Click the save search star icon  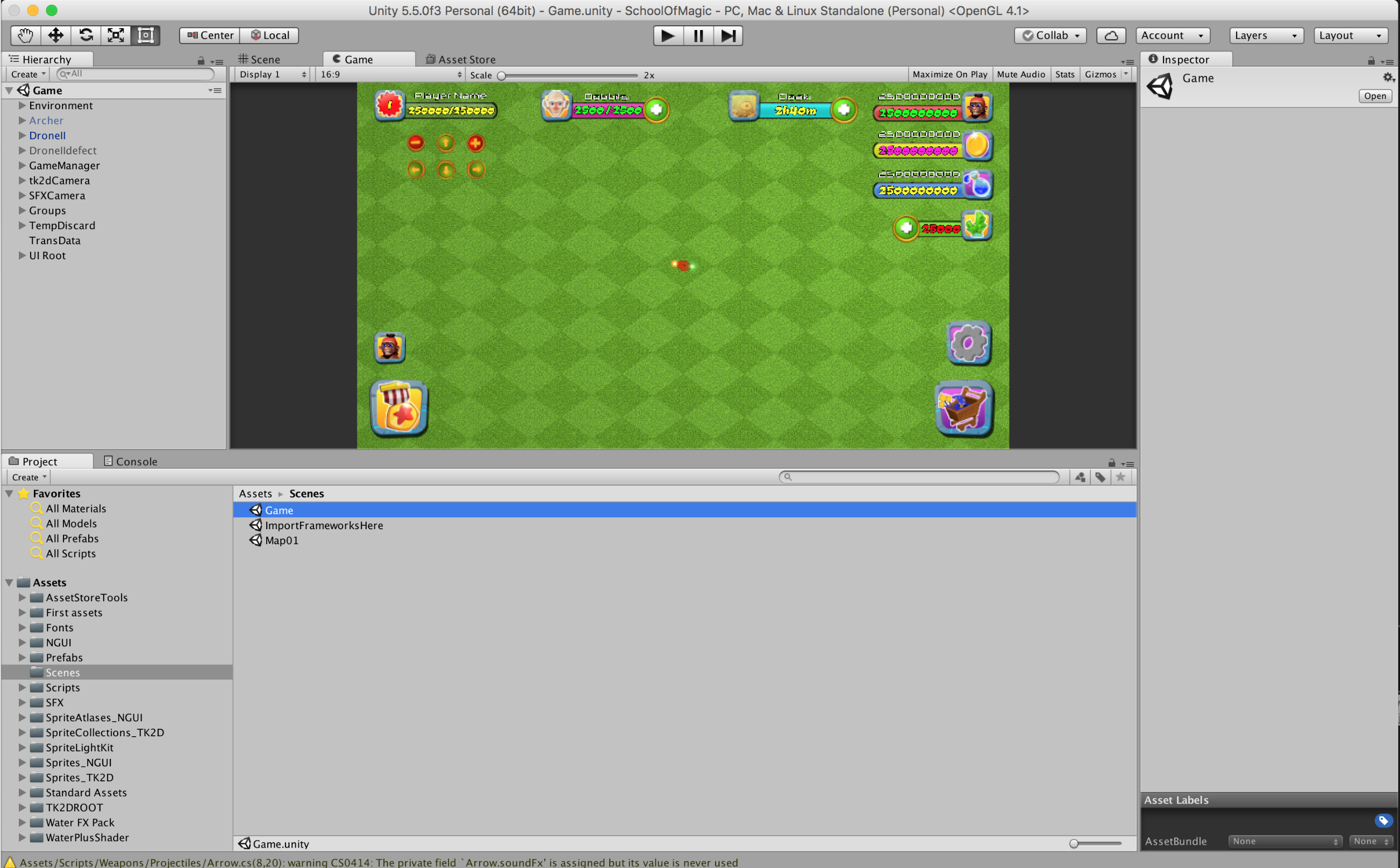click(x=1120, y=477)
